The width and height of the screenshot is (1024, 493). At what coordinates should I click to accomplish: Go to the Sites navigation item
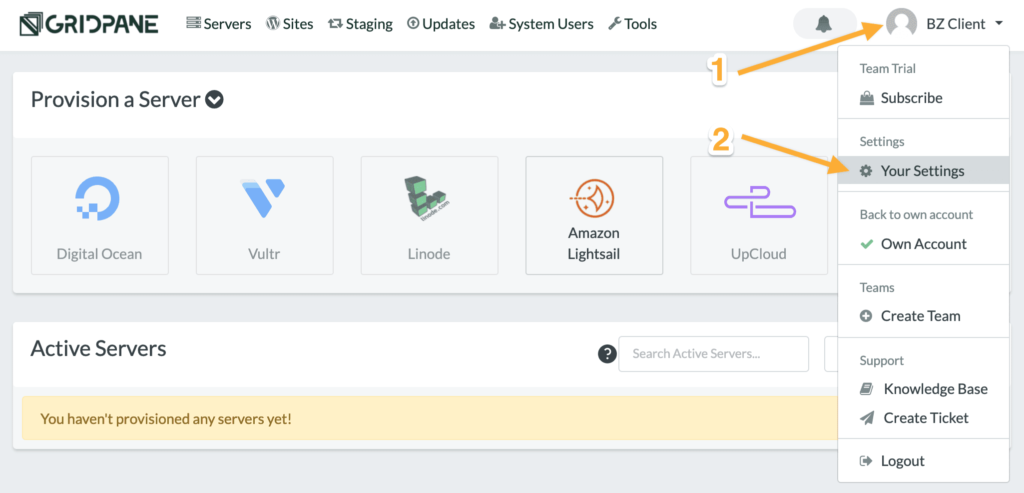[x=289, y=23]
